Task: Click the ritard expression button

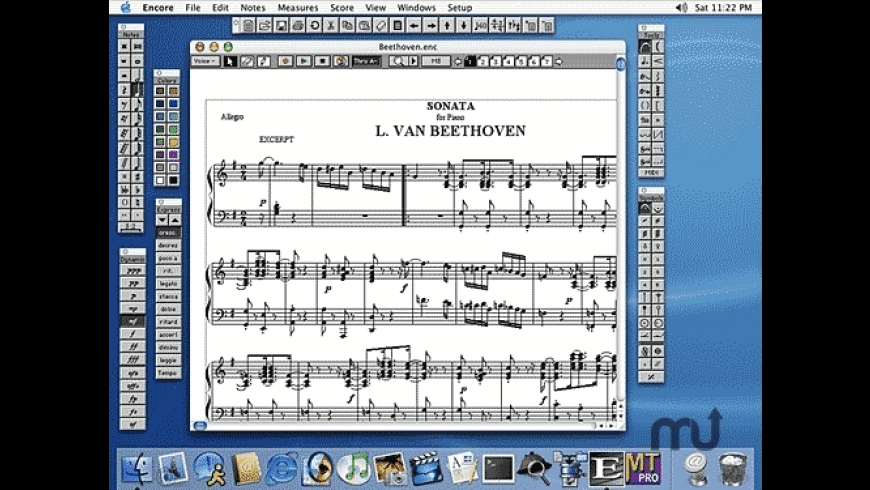Action: click(168, 322)
